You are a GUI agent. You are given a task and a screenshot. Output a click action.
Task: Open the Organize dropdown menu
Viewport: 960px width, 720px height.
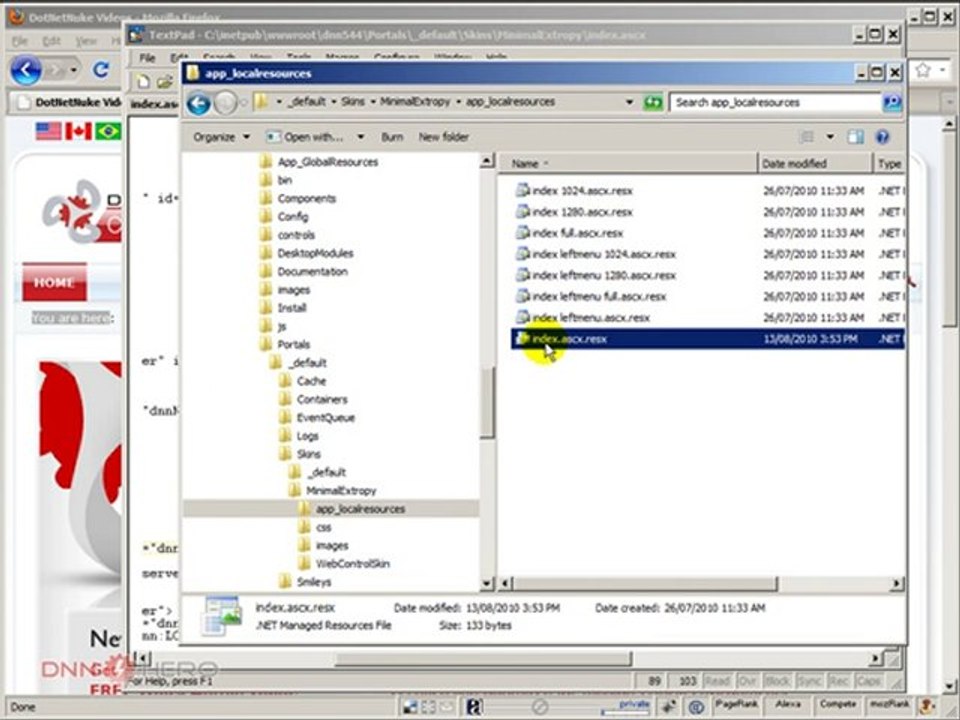221,137
